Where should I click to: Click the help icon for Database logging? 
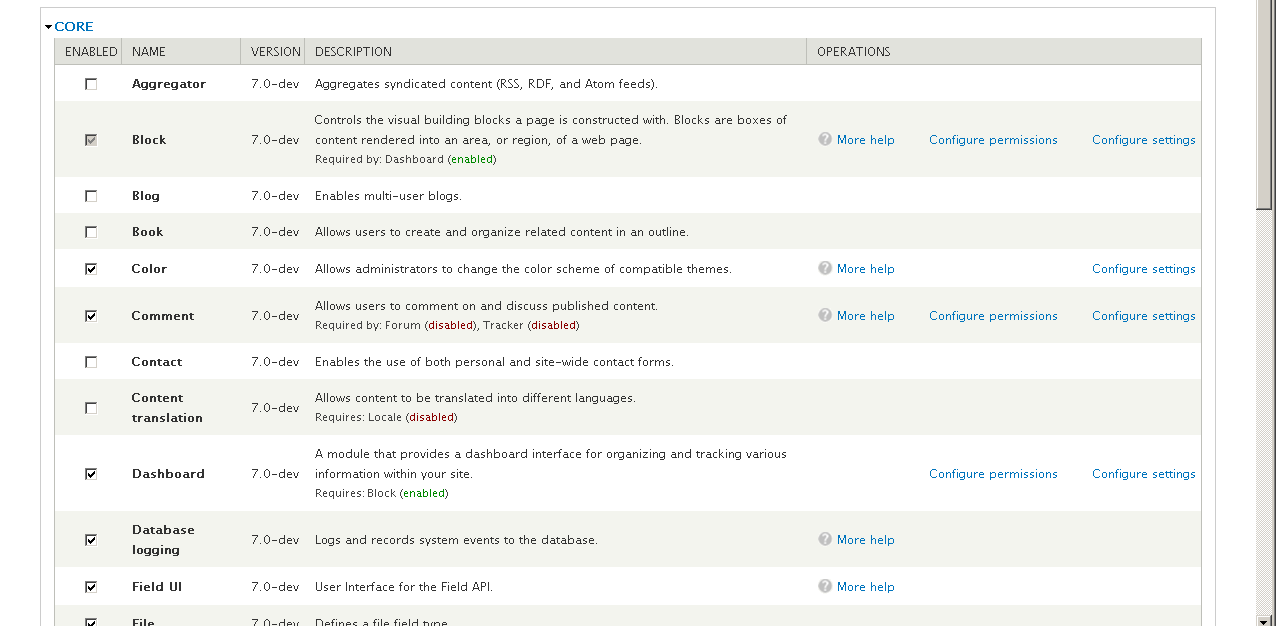[825, 539]
